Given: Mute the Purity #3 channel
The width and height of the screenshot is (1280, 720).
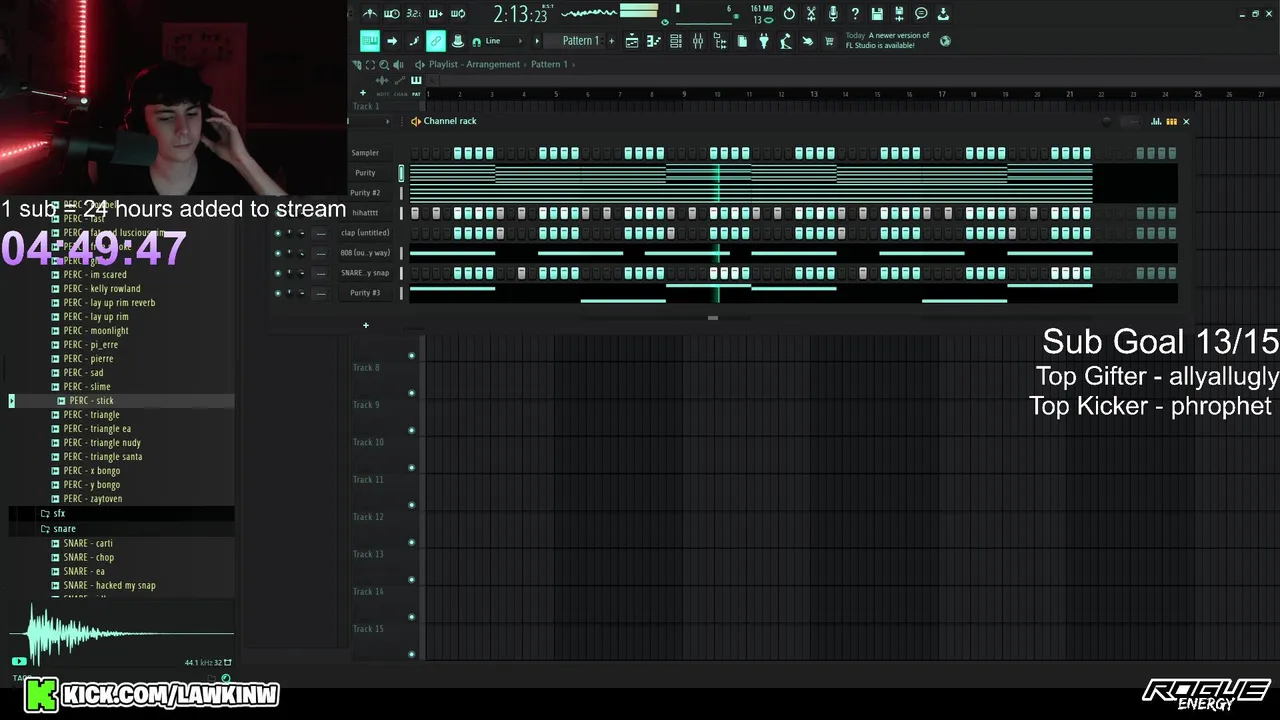Looking at the screenshot, I should coord(278,292).
